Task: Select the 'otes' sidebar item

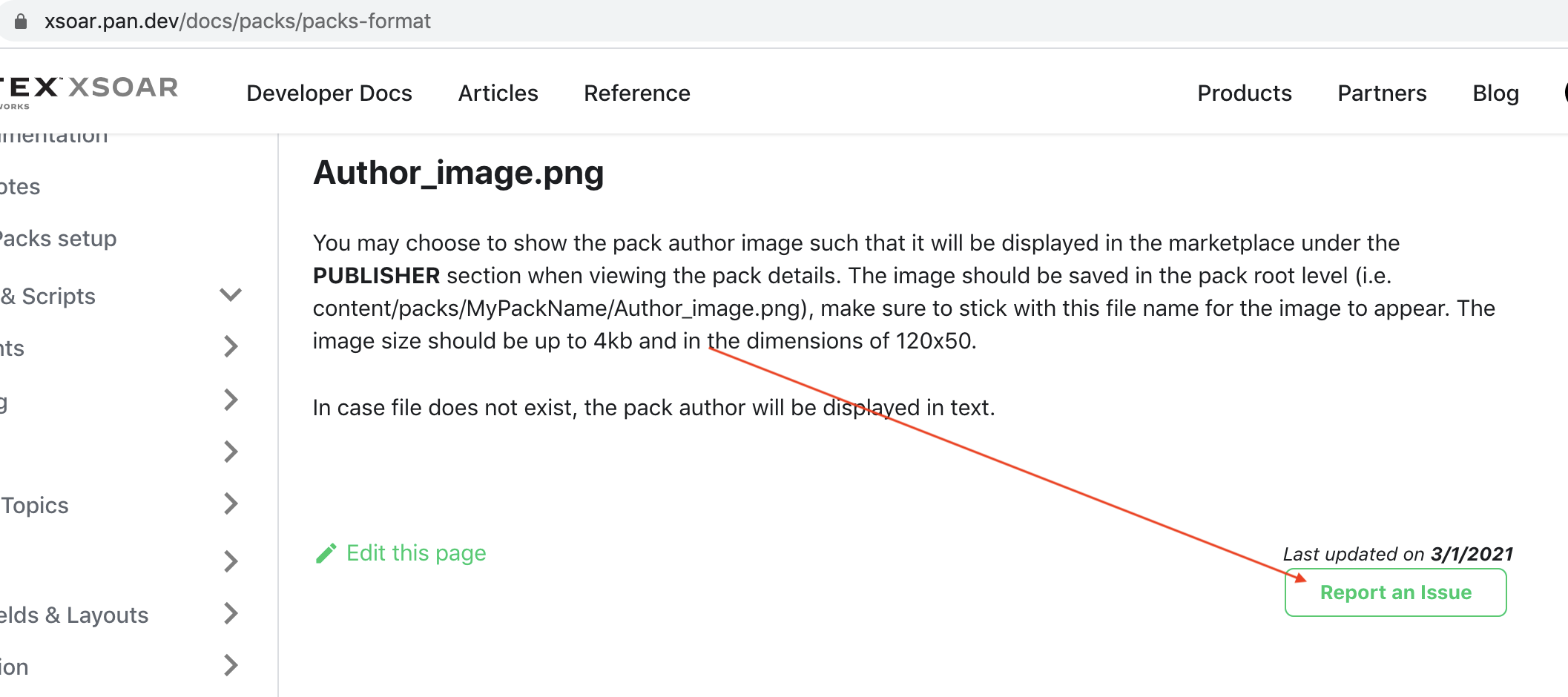Action: (x=20, y=187)
